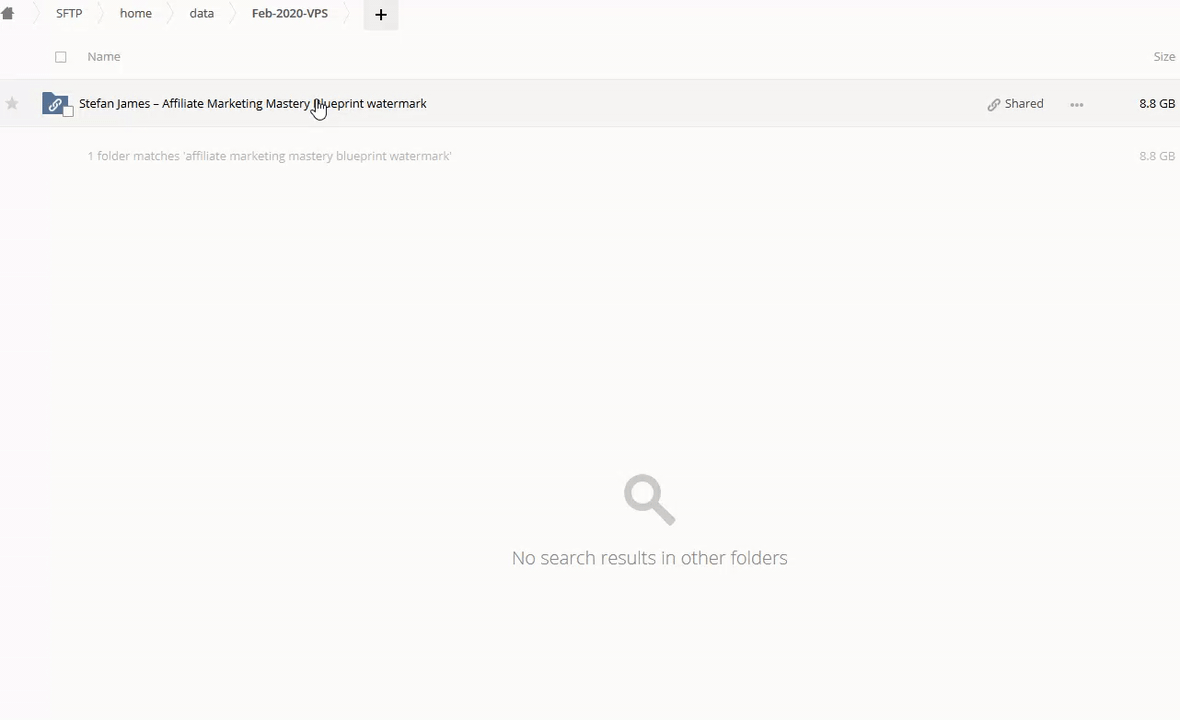Click the Shared label on folder row

click(x=1023, y=104)
